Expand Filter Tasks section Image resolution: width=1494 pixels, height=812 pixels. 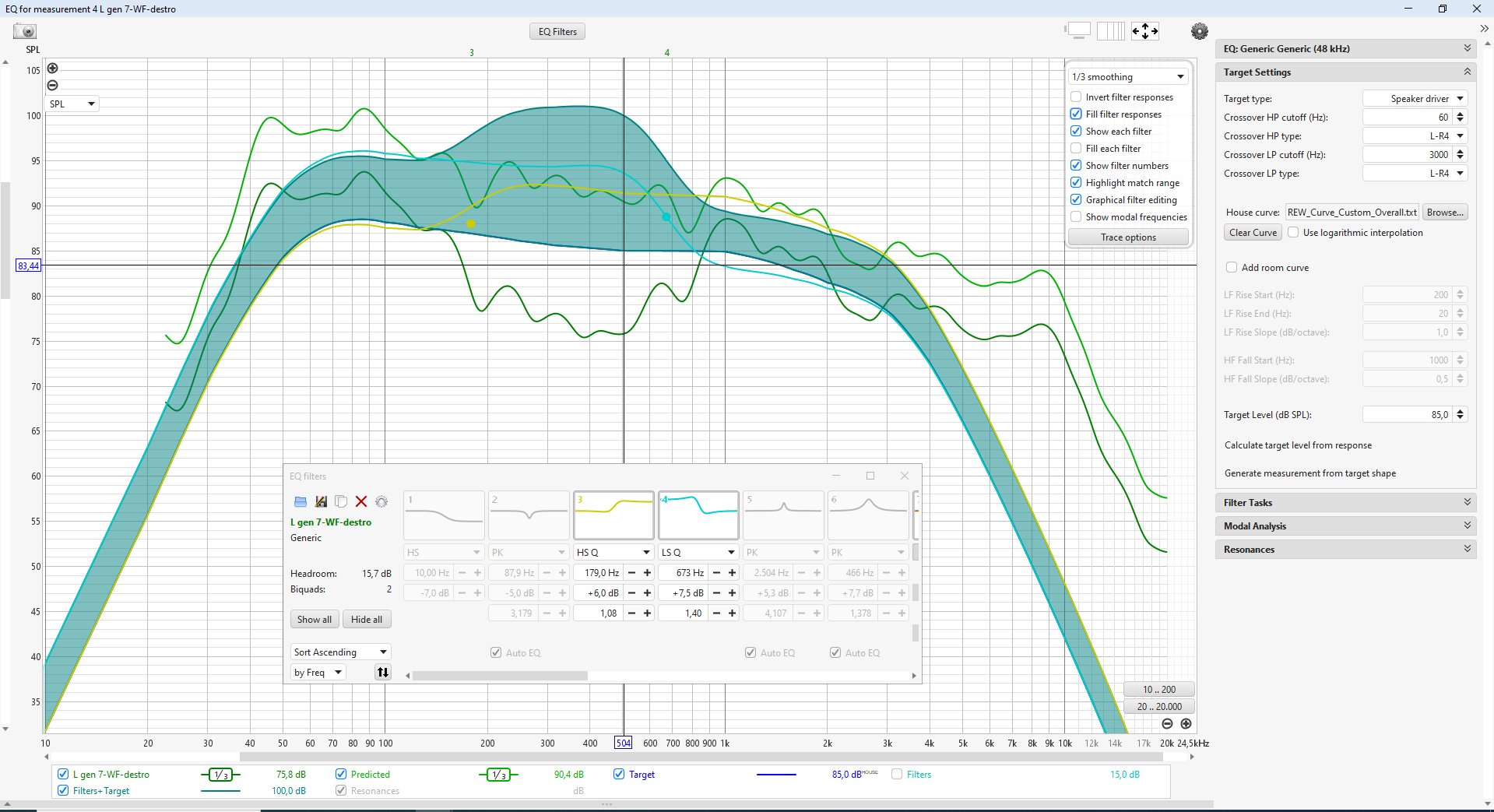1345,502
